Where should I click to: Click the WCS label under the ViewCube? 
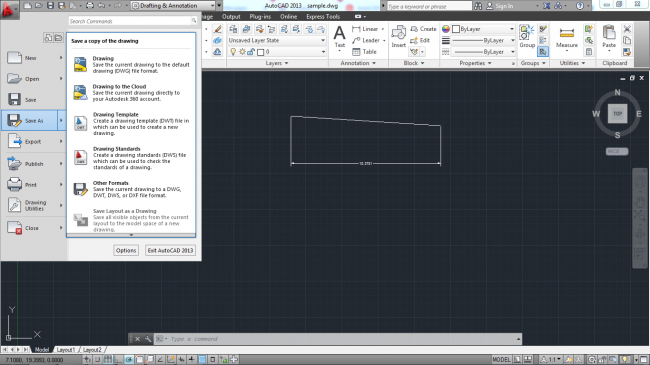(617, 151)
